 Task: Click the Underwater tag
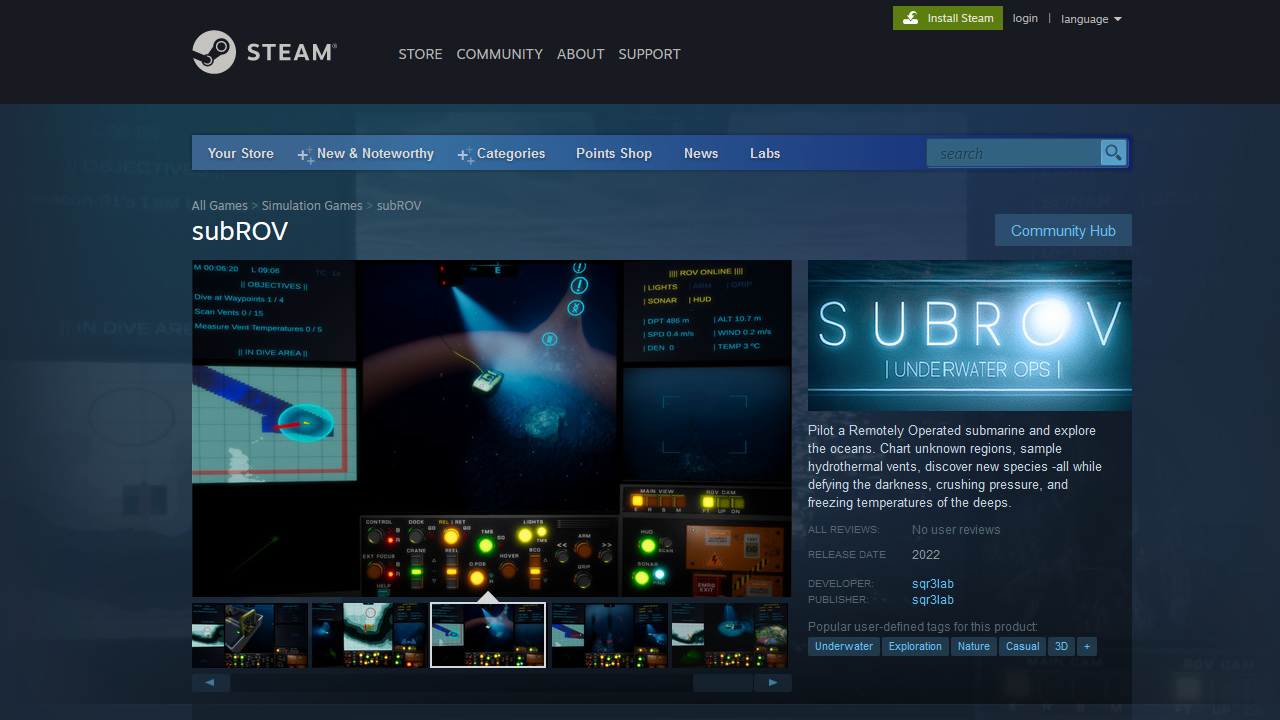point(844,646)
